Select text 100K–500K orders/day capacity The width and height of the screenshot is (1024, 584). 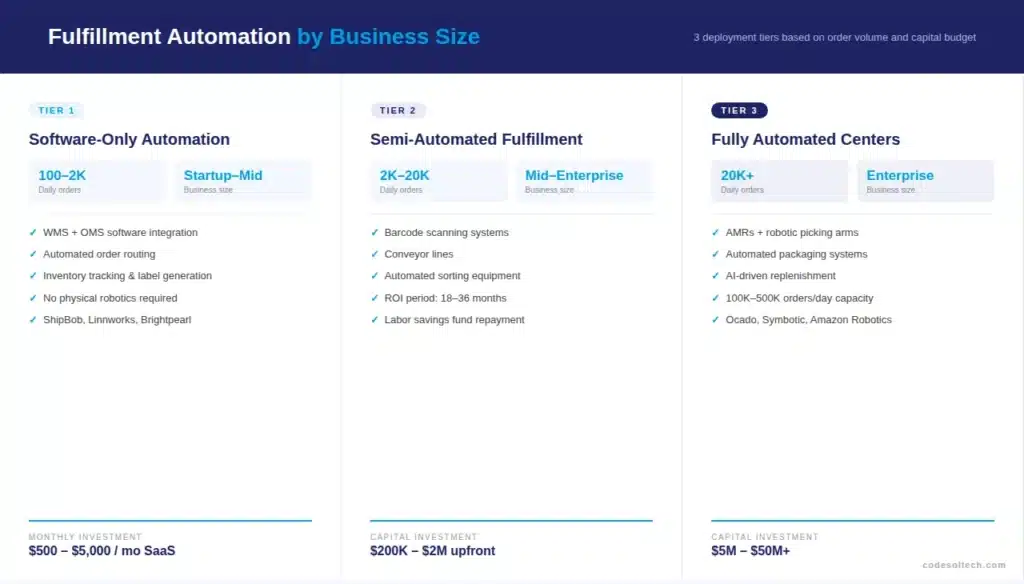point(799,298)
